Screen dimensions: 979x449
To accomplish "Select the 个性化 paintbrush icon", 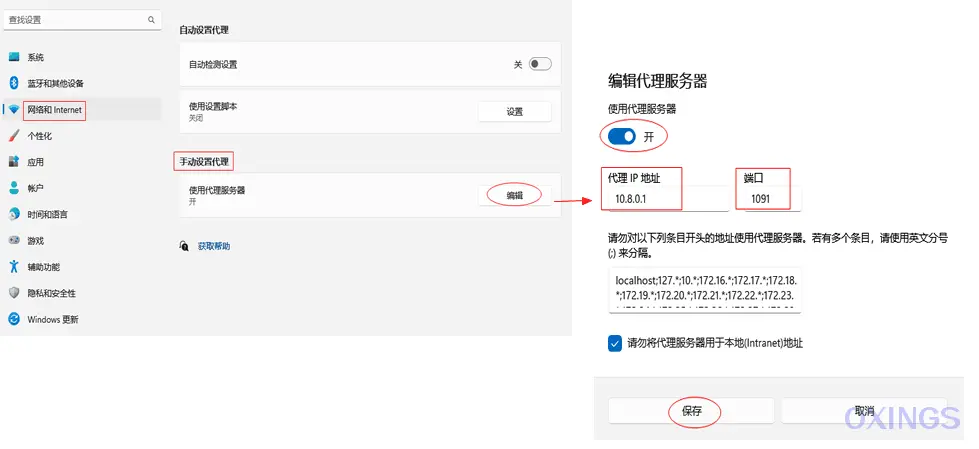I will pyautogui.click(x=14, y=136).
